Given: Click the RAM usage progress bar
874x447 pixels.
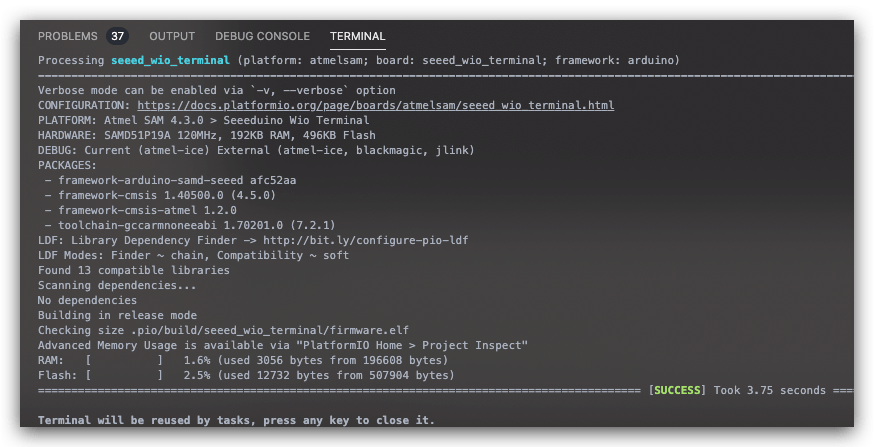Looking at the screenshot, I should coord(124,360).
